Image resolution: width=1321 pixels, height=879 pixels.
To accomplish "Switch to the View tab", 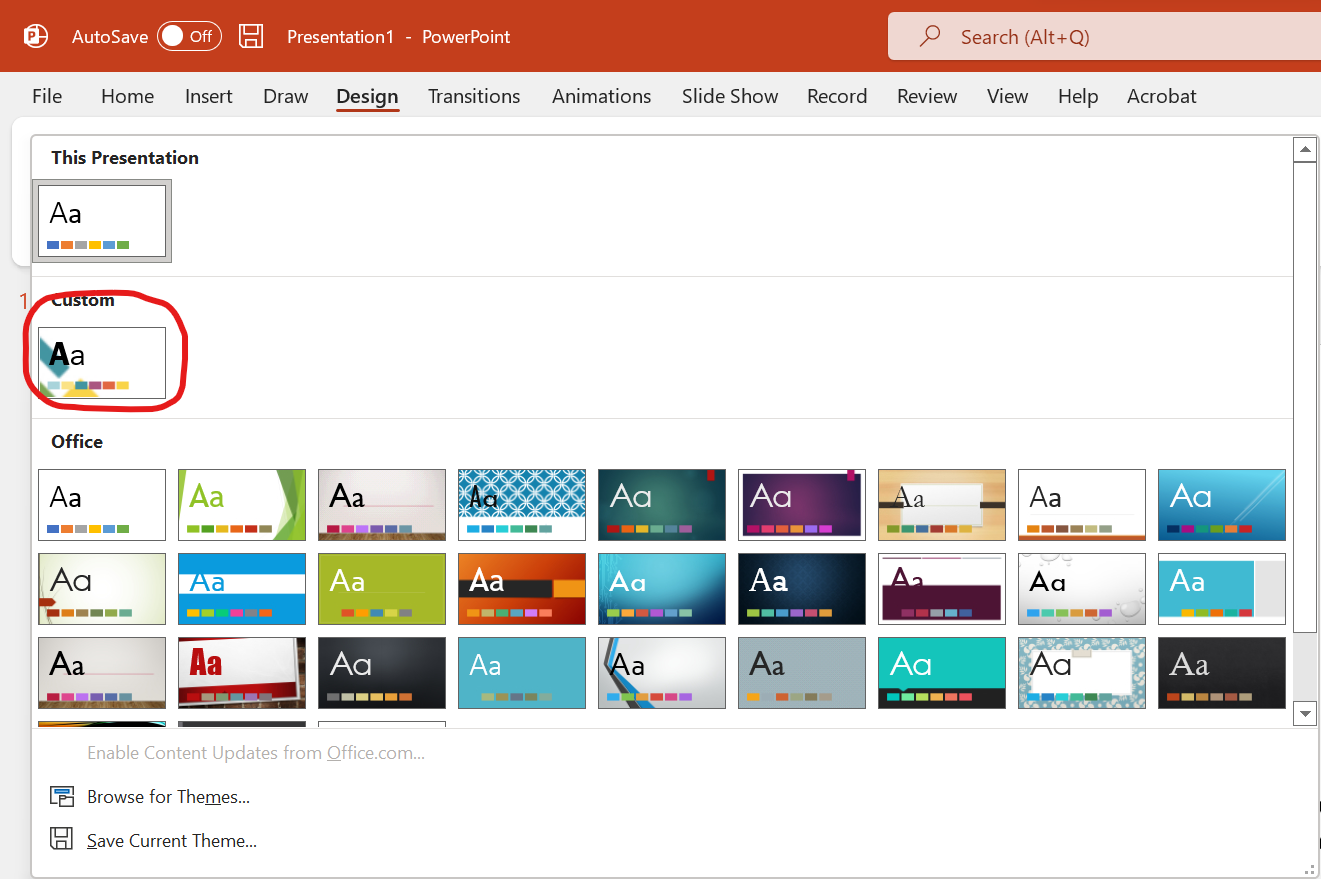I will click(x=1007, y=96).
